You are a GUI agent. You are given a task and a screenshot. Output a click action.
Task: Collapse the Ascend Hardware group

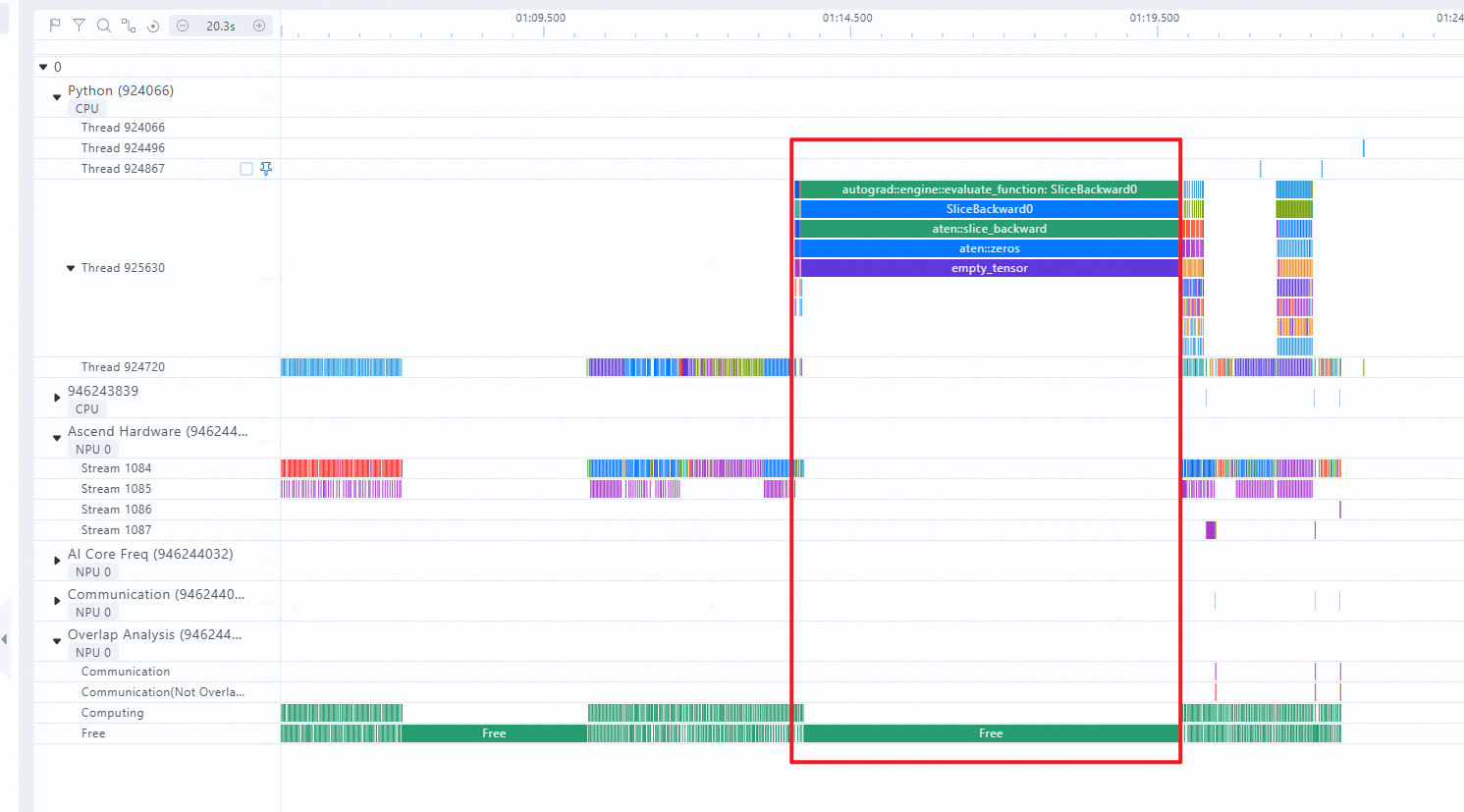[x=57, y=438]
